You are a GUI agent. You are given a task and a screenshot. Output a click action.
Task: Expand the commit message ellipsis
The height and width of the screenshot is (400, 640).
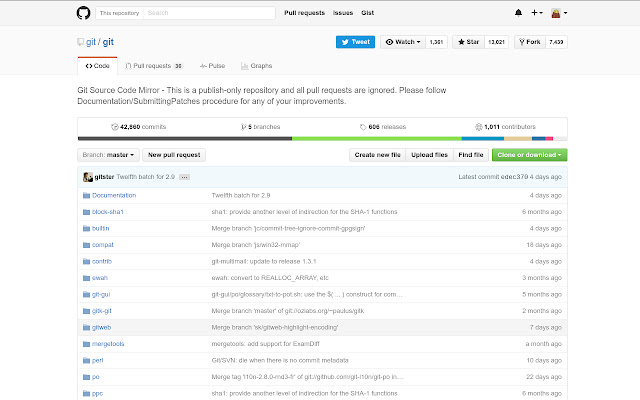pos(184,177)
